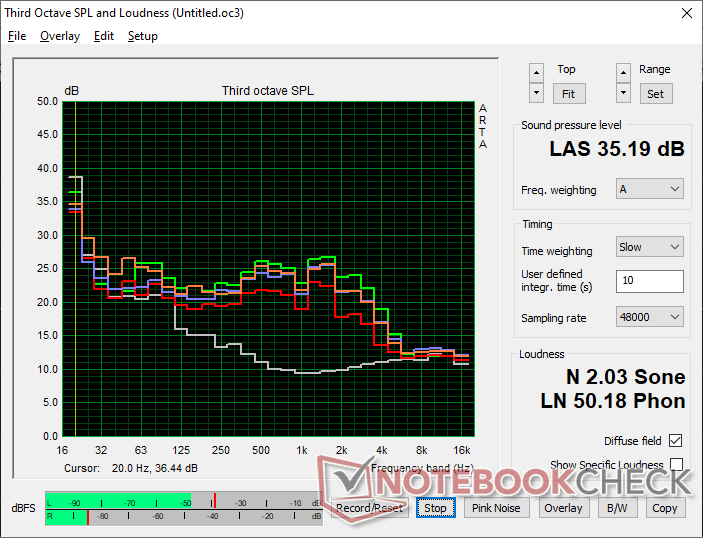The width and height of the screenshot is (703, 538).
Task: Click the 50.0 dB axis label
Action: pyautogui.click(x=48, y=101)
